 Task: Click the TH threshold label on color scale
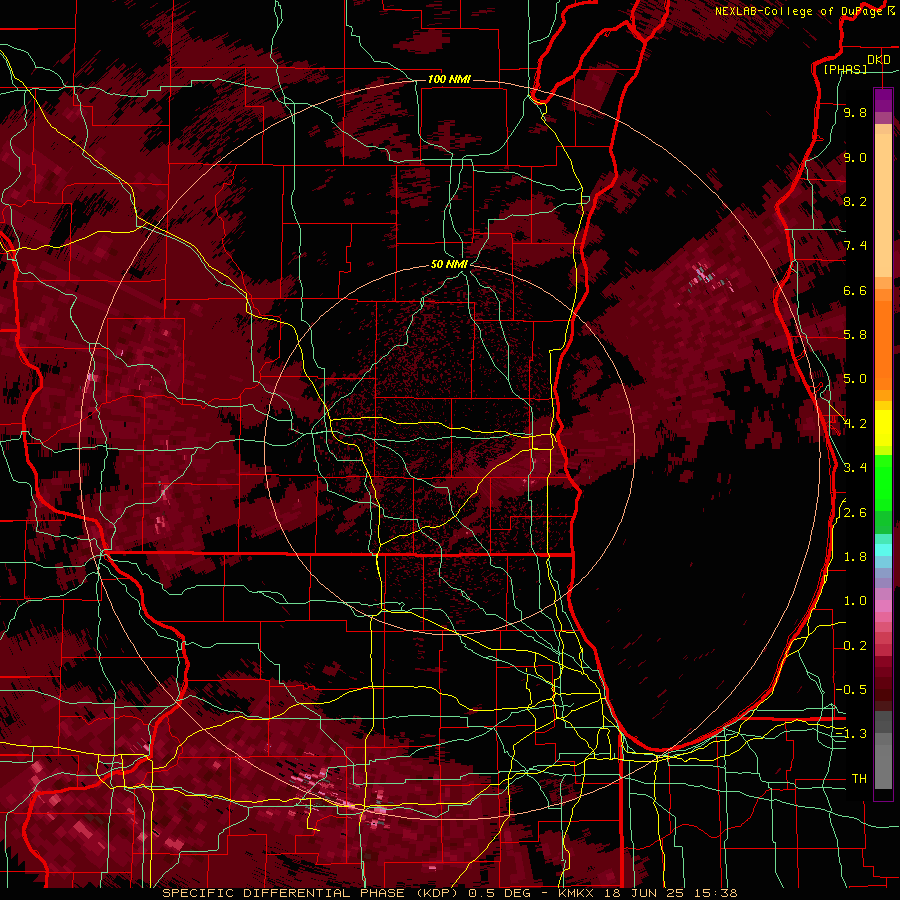(x=859, y=779)
